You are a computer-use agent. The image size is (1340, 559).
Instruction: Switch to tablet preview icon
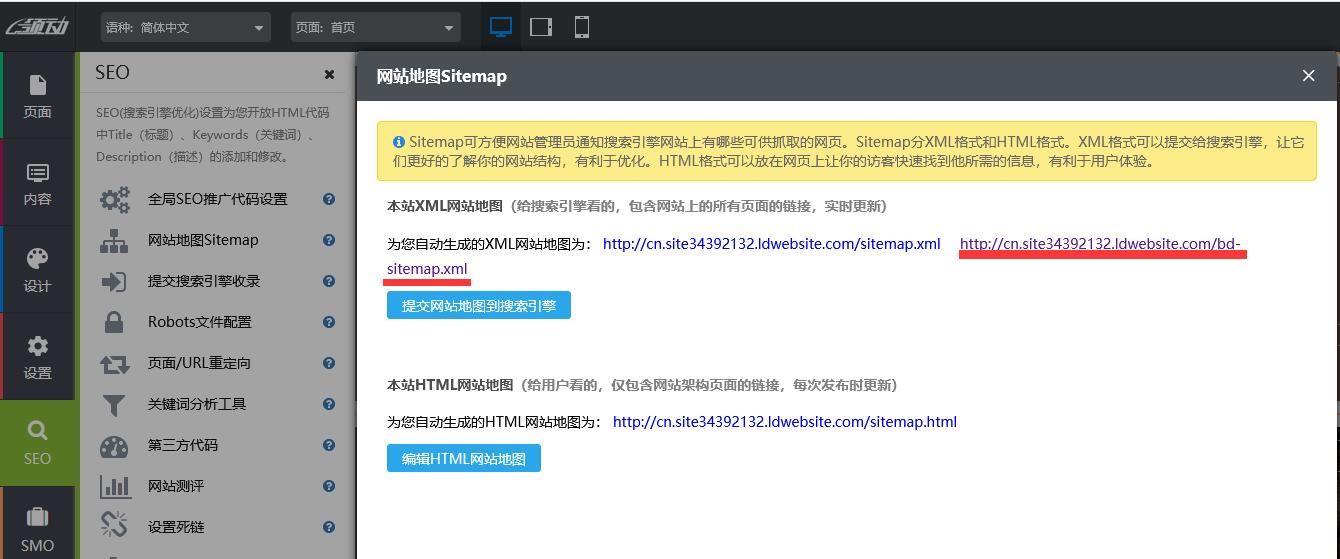pos(541,27)
